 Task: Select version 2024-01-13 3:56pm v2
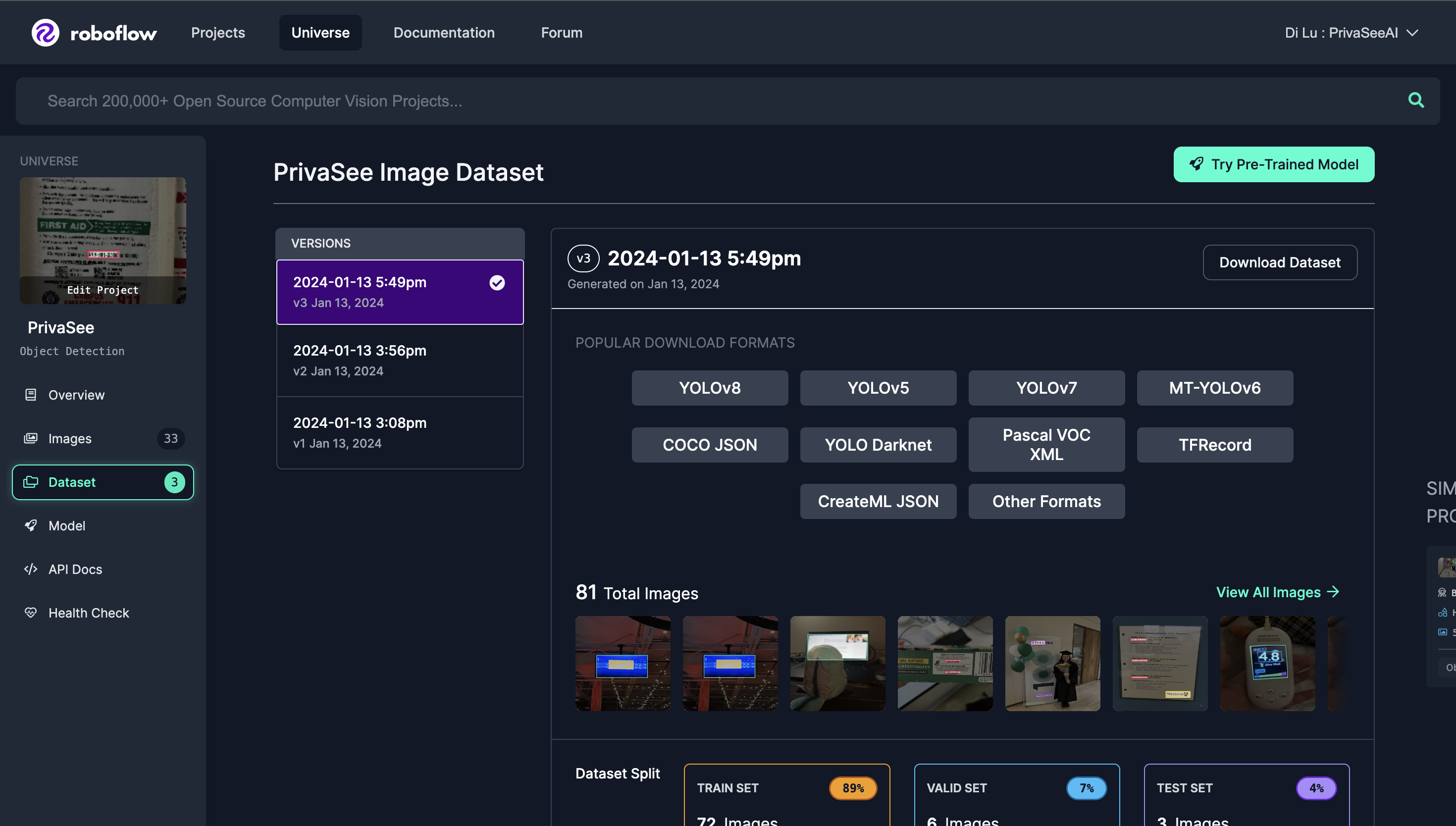click(400, 361)
